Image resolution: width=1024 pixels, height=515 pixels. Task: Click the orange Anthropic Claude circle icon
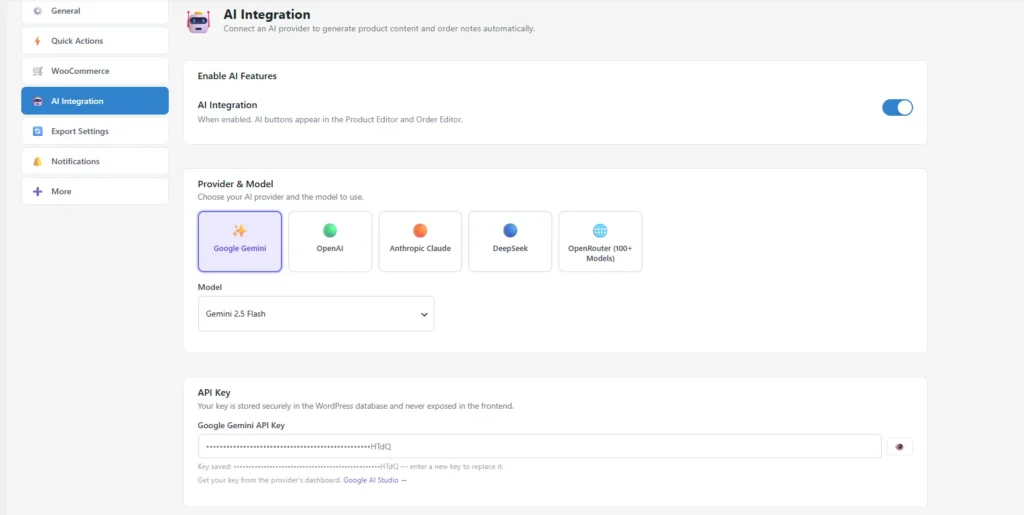point(420,230)
